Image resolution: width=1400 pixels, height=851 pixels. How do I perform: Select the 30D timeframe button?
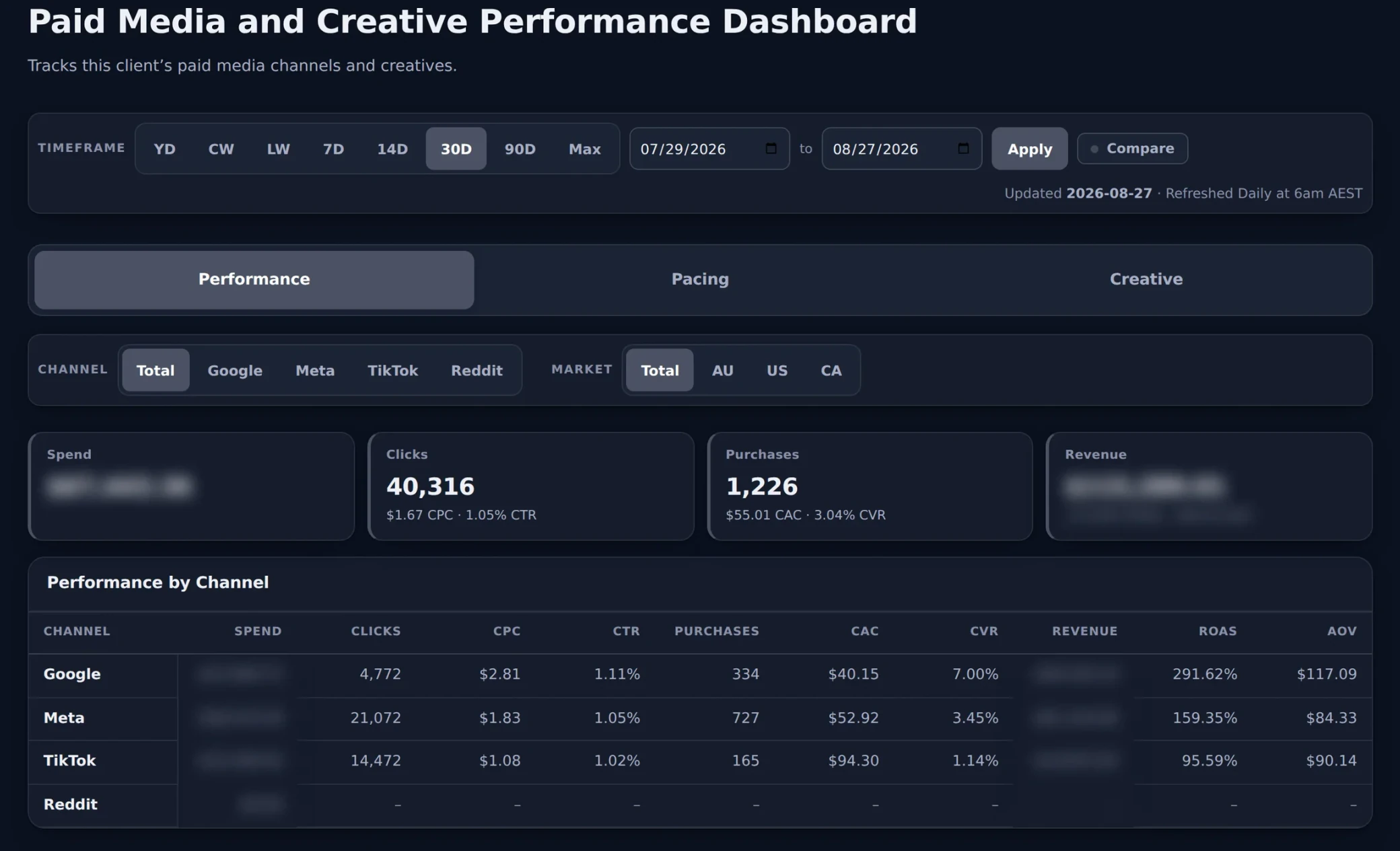pyautogui.click(x=456, y=149)
